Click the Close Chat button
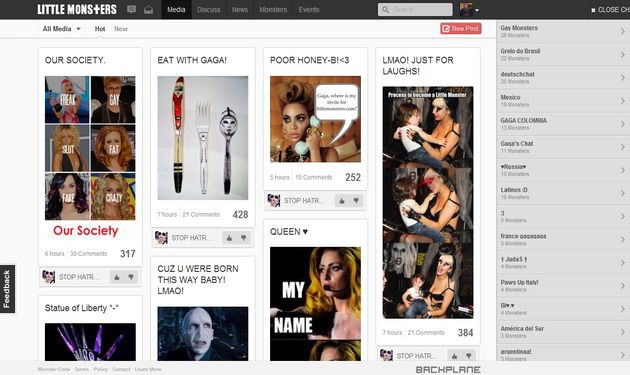Viewport: 630px width, 375px height. pyautogui.click(x=610, y=10)
